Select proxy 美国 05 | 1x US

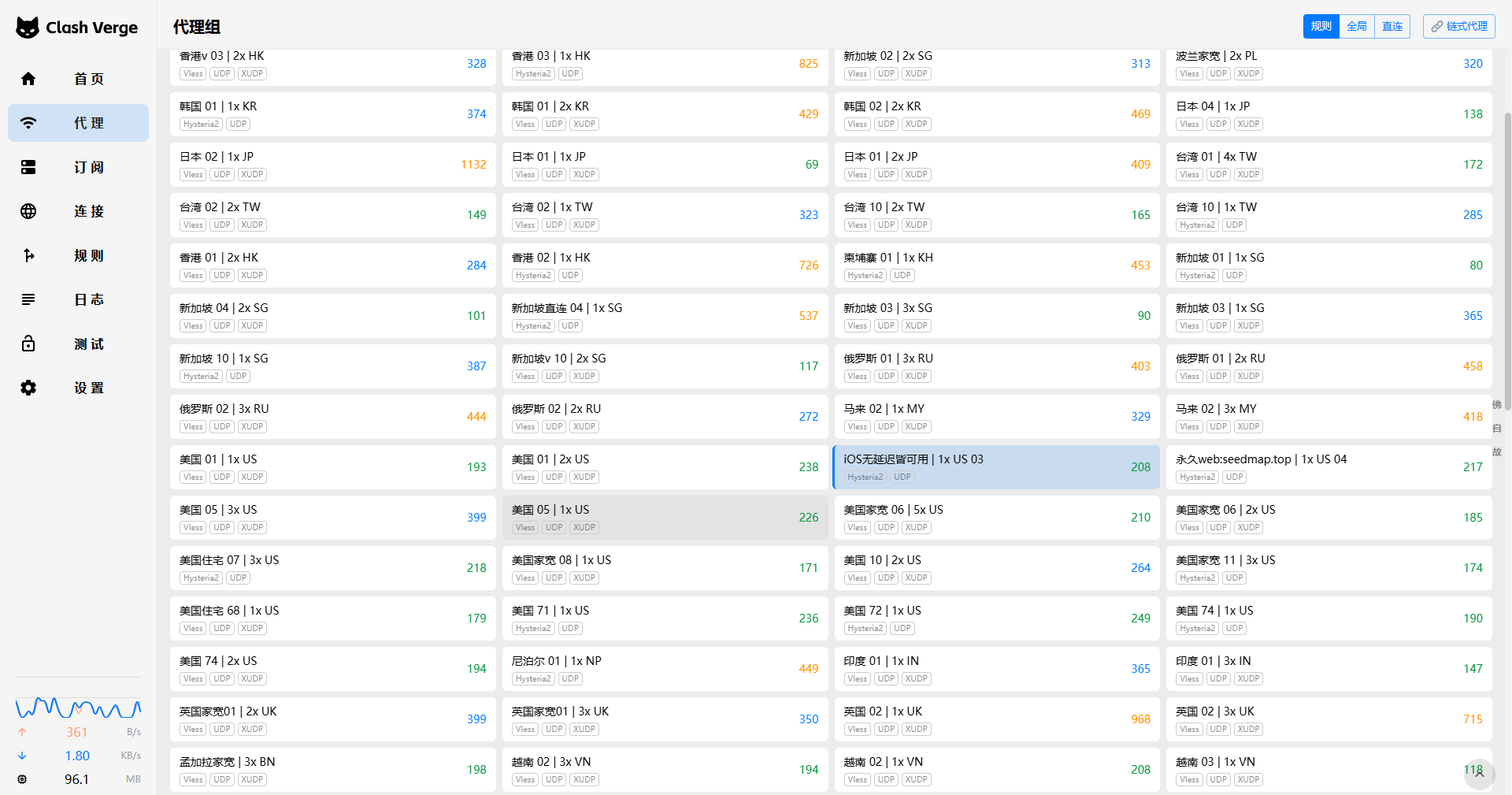[665, 518]
